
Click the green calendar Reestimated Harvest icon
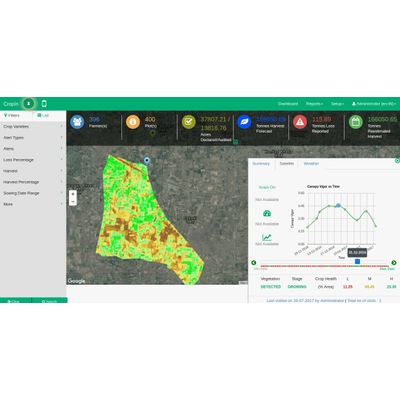355,122
